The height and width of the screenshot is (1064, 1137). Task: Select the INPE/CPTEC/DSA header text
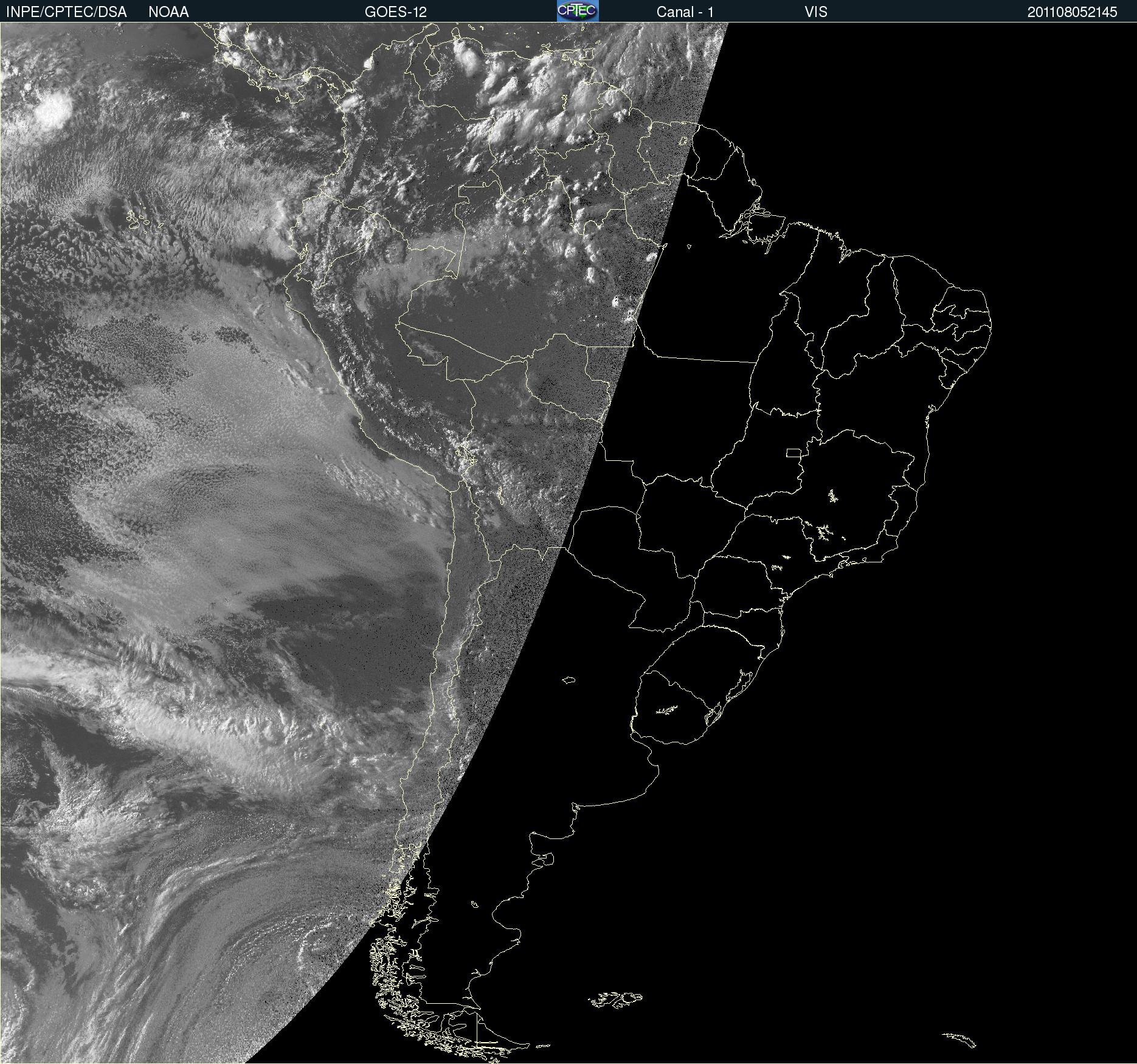(x=66, y=12)
